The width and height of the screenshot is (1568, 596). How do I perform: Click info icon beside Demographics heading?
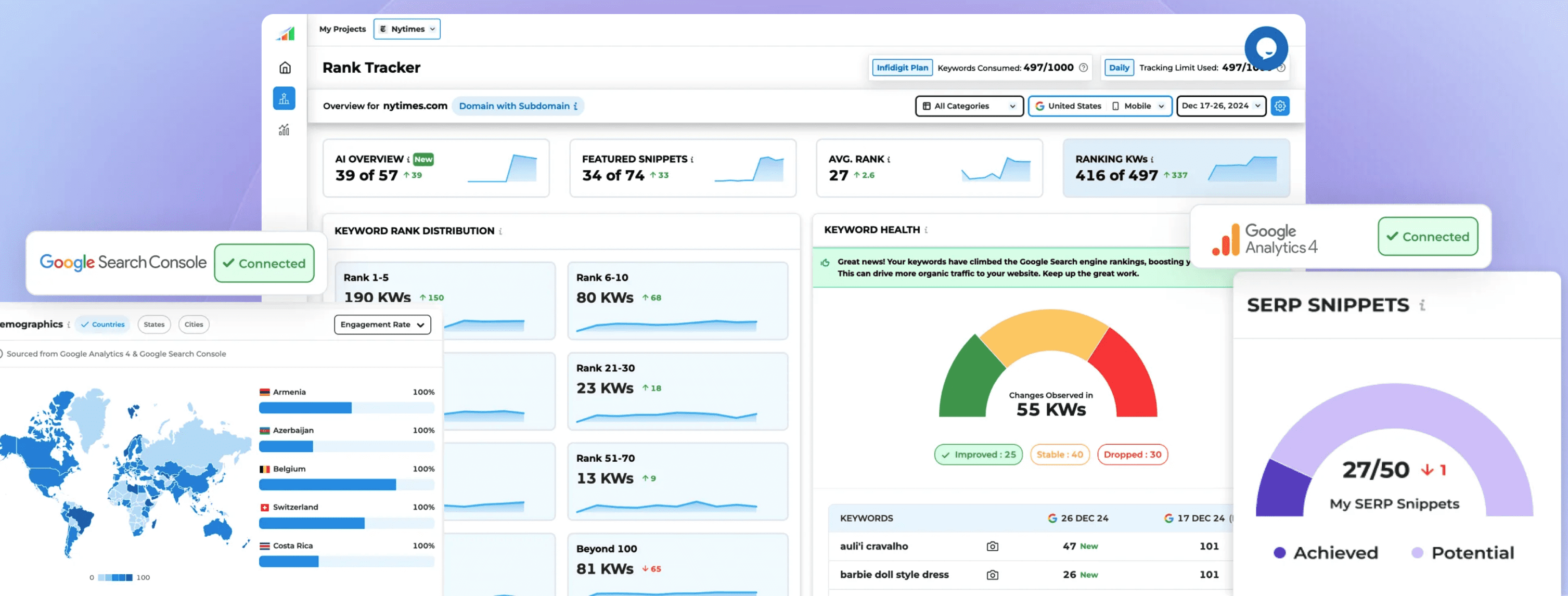[69, 325]
